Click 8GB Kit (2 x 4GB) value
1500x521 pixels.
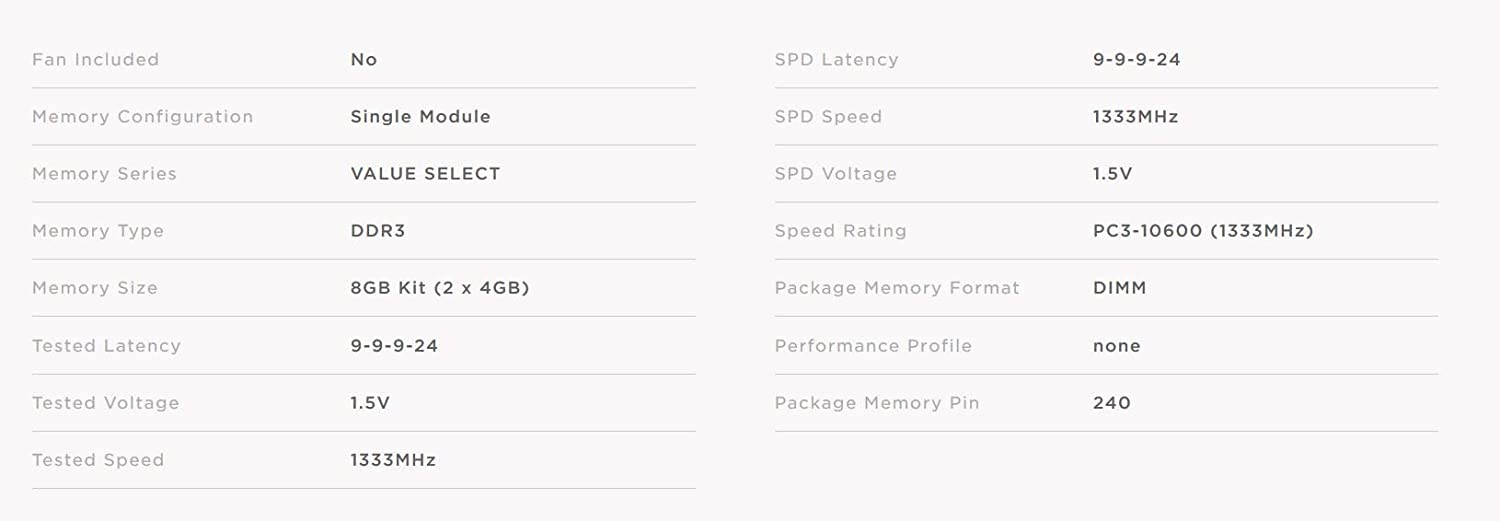439,288
